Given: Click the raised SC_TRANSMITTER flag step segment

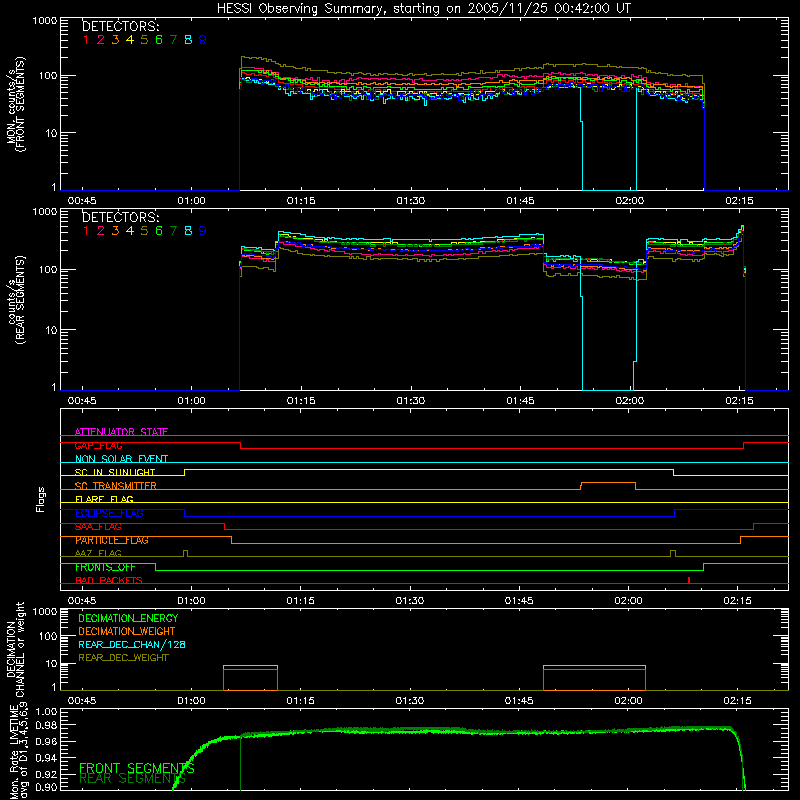Looking at the screenshot, I should 608,483.
